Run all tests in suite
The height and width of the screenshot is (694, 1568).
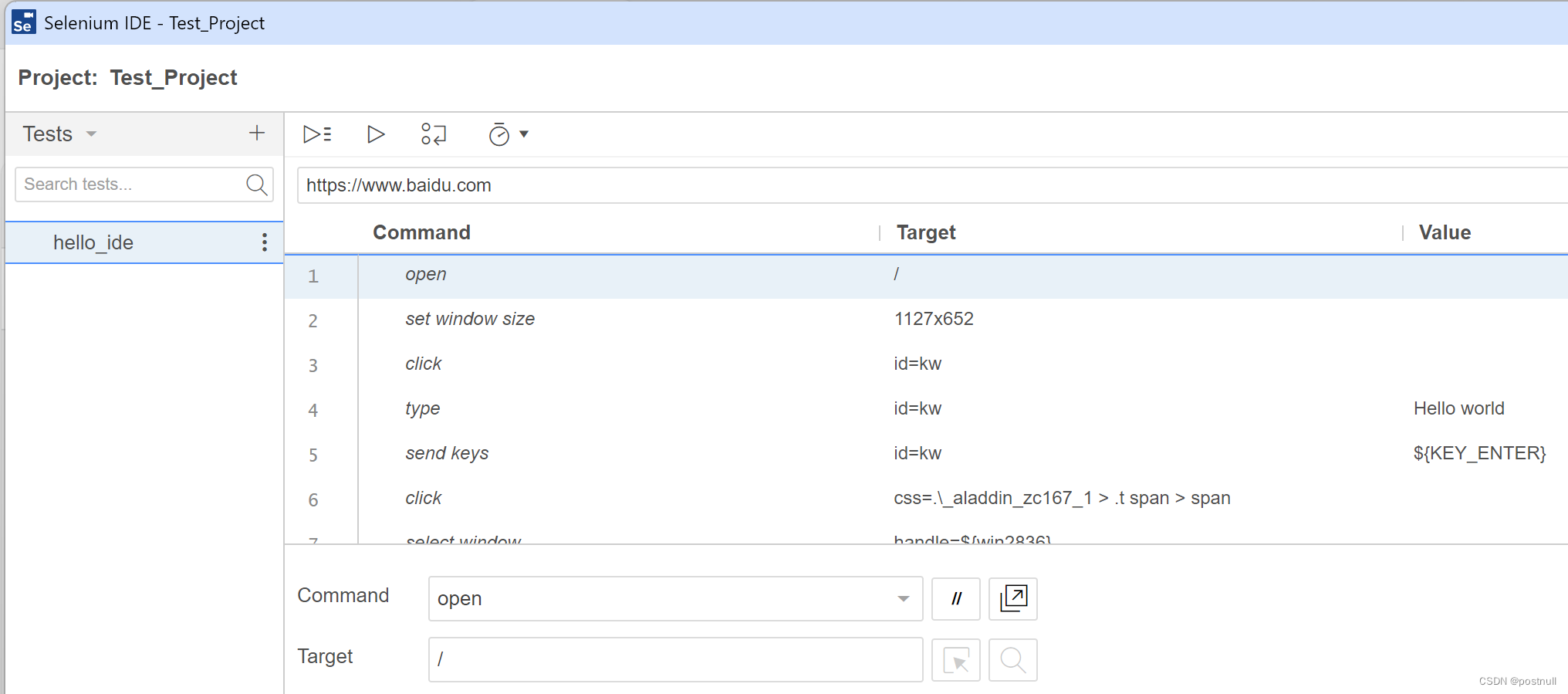[x=317, y=134]
